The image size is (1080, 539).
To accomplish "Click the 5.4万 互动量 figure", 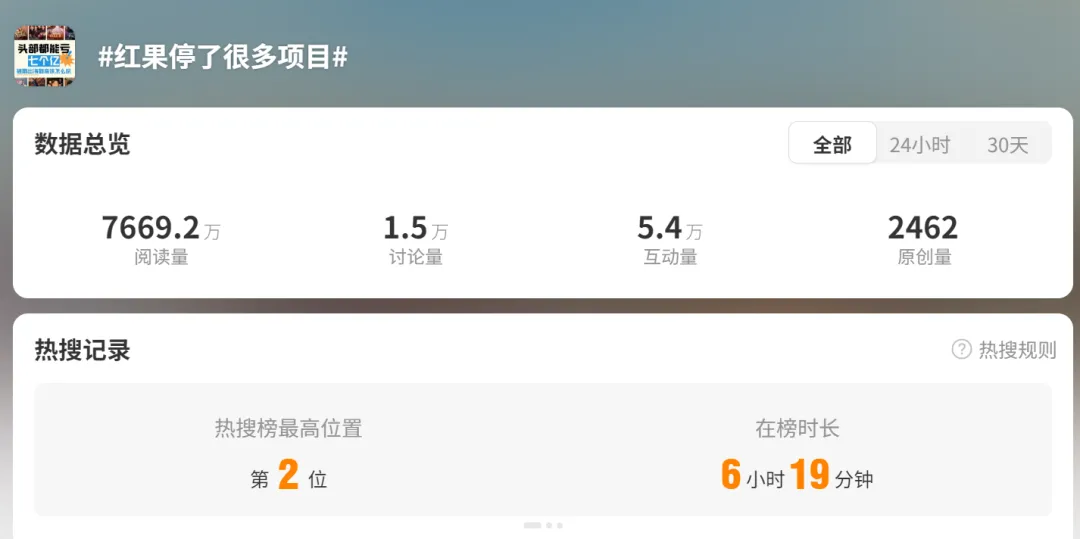I will pyautogui.click(x=669, y=228).
